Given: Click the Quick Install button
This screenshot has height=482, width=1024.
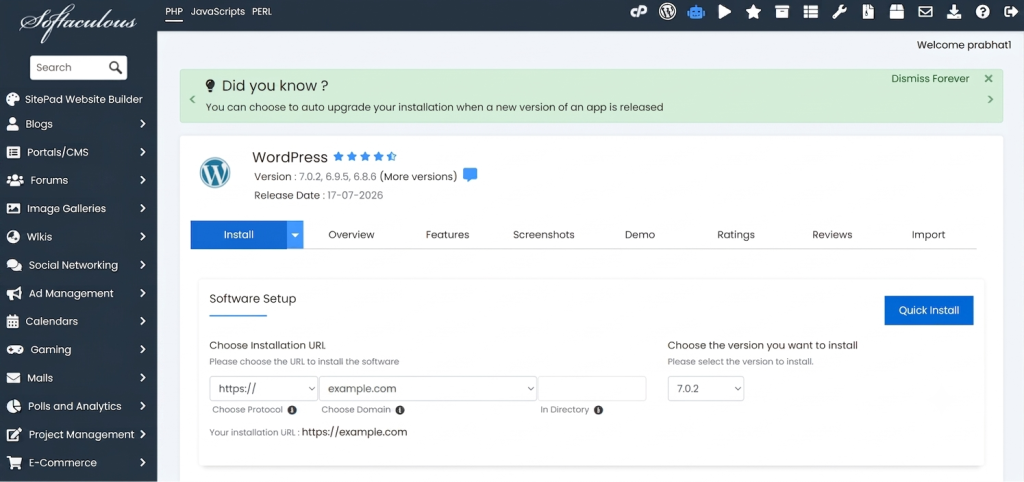Looking at the screenshot, I should [x=929, y=310].
